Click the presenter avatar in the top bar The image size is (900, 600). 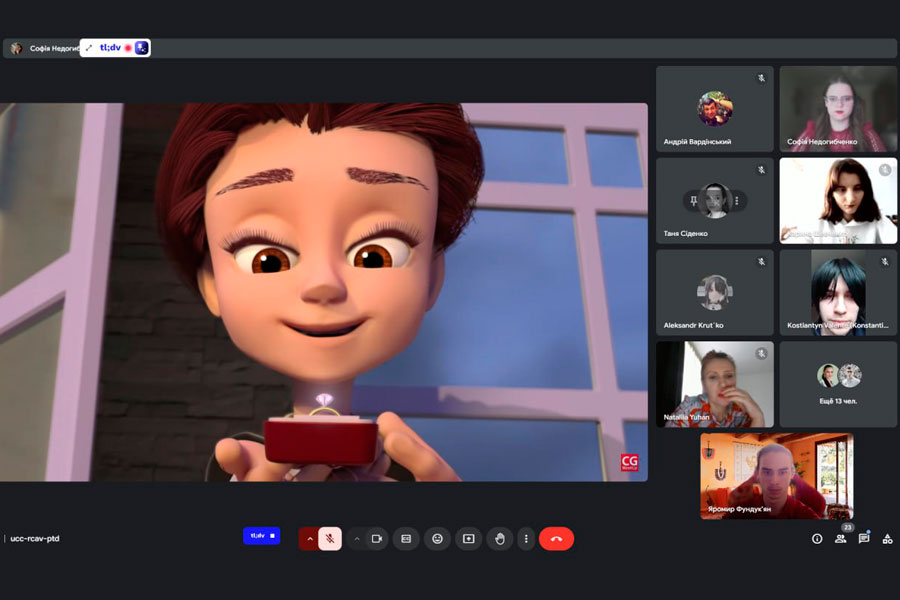point(17,48)
